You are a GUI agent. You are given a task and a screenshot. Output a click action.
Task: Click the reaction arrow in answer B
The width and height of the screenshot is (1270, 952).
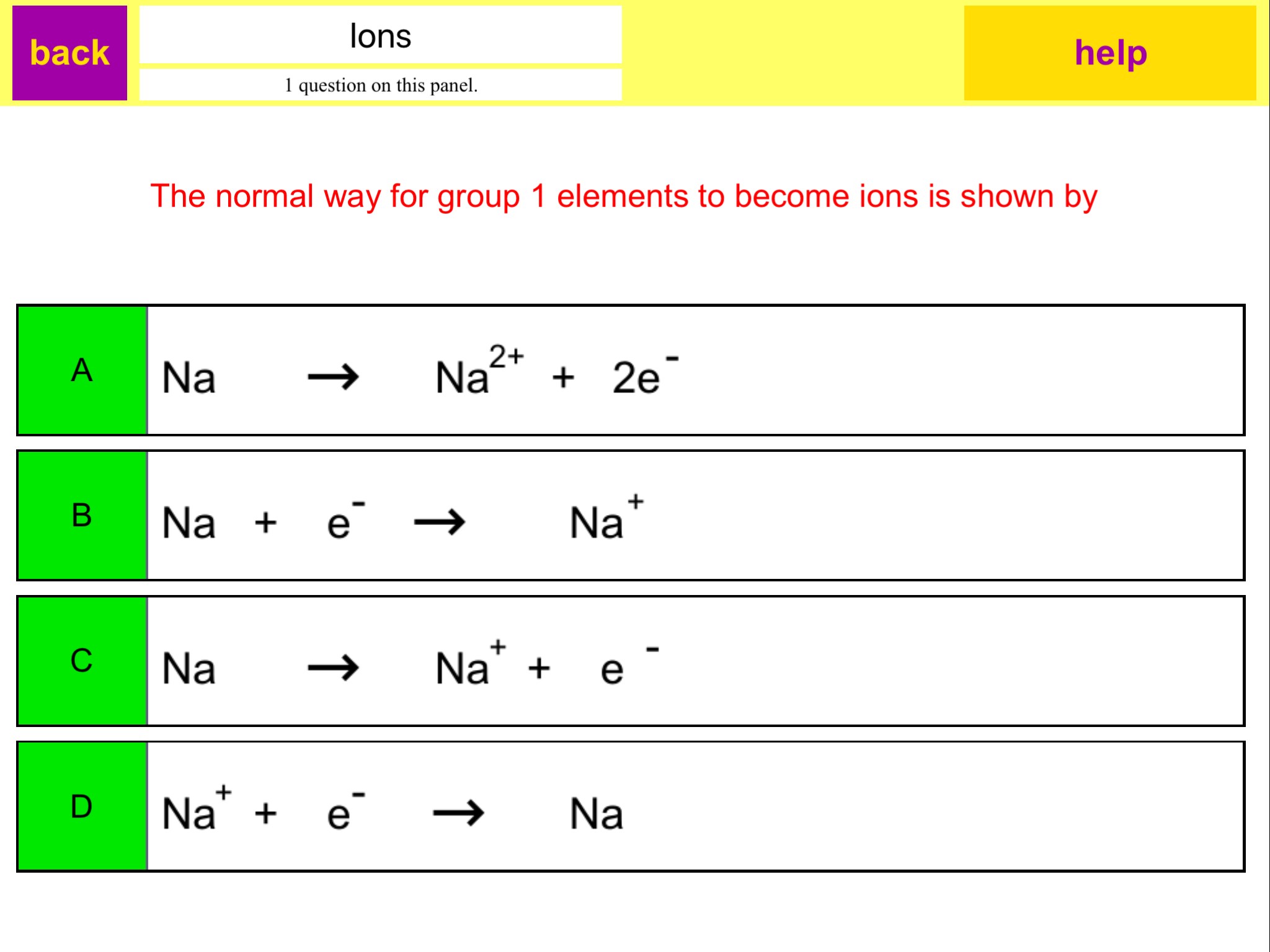pos(440,522)
